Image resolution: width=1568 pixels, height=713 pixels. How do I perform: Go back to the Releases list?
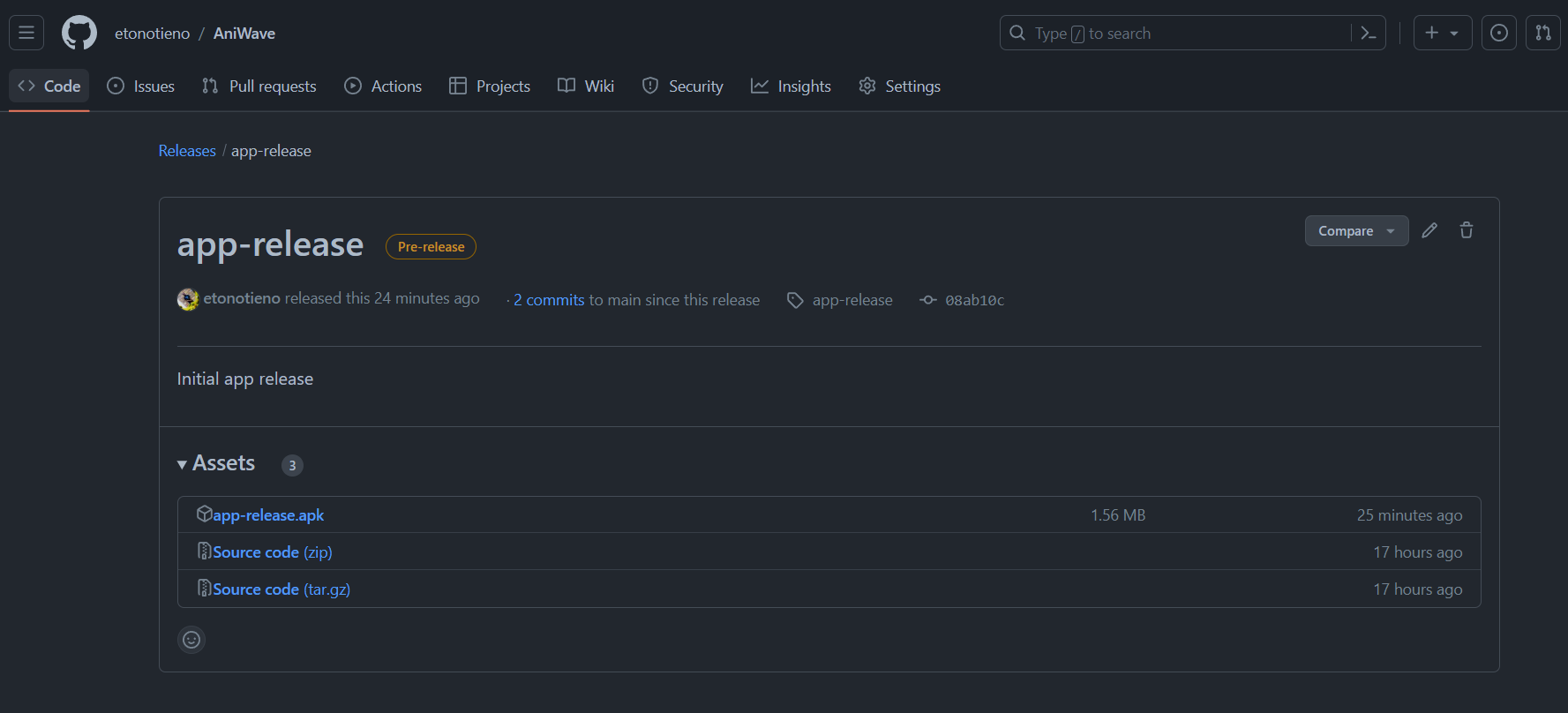[187, 151]
